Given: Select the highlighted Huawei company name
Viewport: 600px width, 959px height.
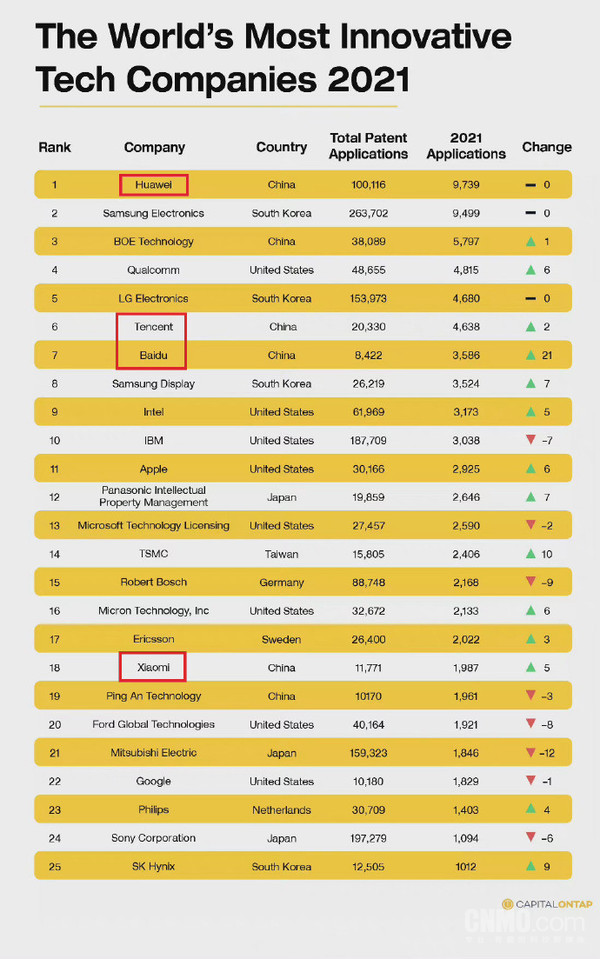Looking at the screenshot, I should [154, 185].
